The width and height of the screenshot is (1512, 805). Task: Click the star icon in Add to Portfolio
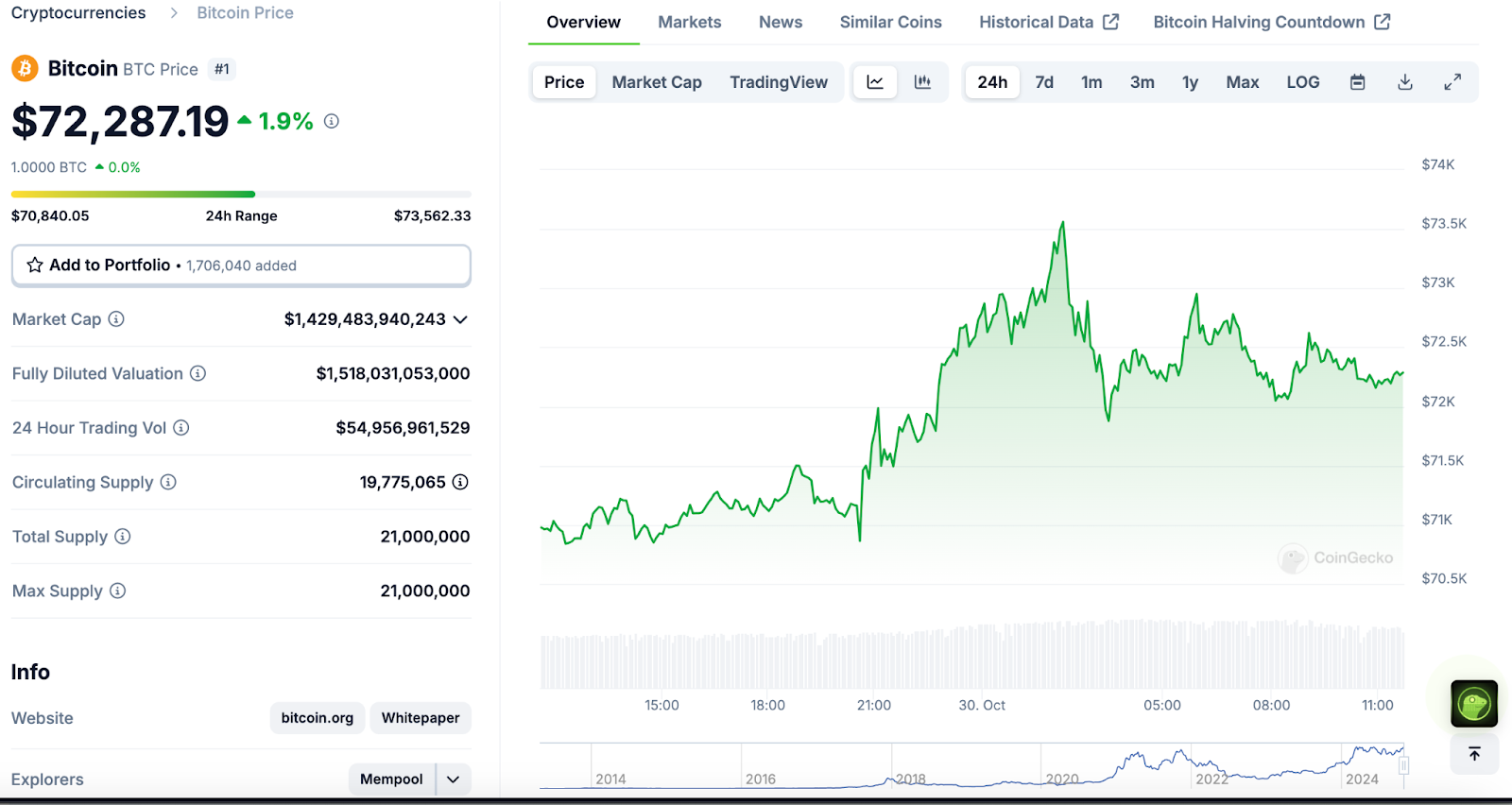tap(35, 265)
